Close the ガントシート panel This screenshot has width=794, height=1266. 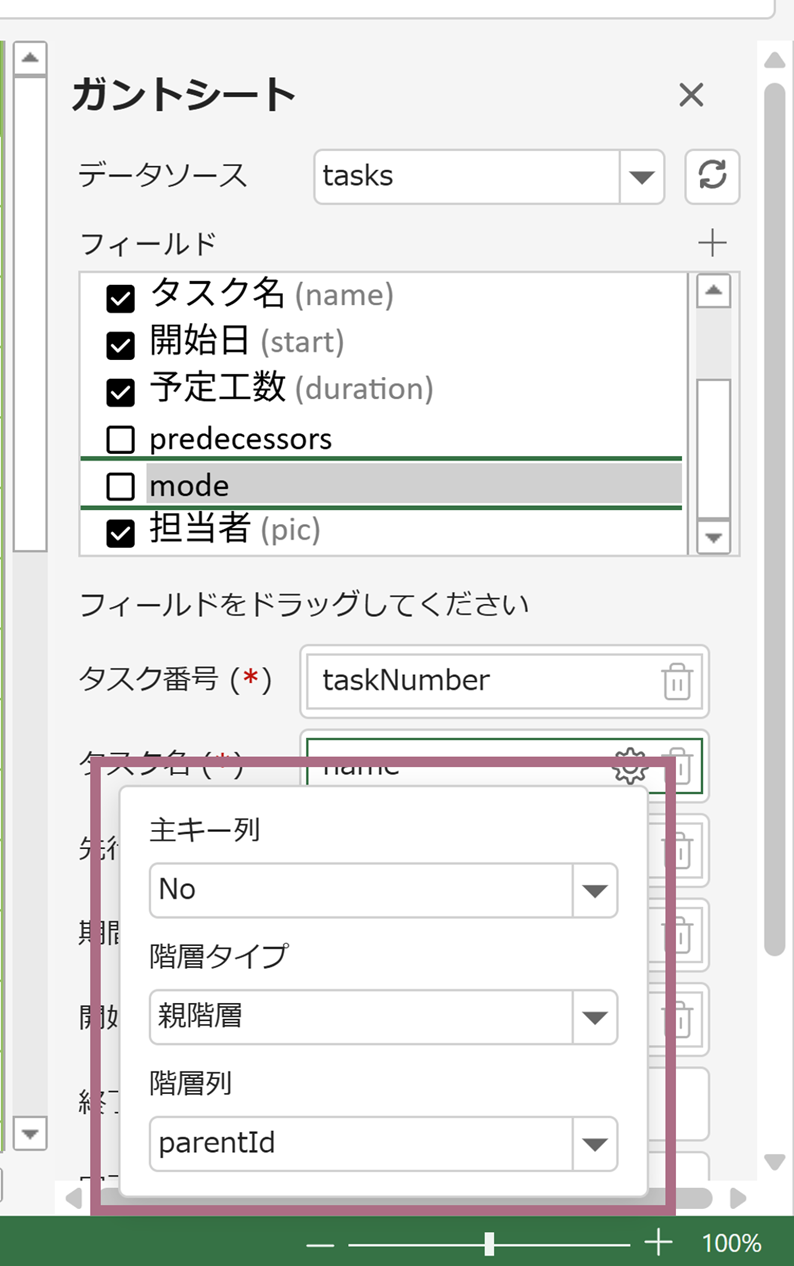[x=691, y=96]
